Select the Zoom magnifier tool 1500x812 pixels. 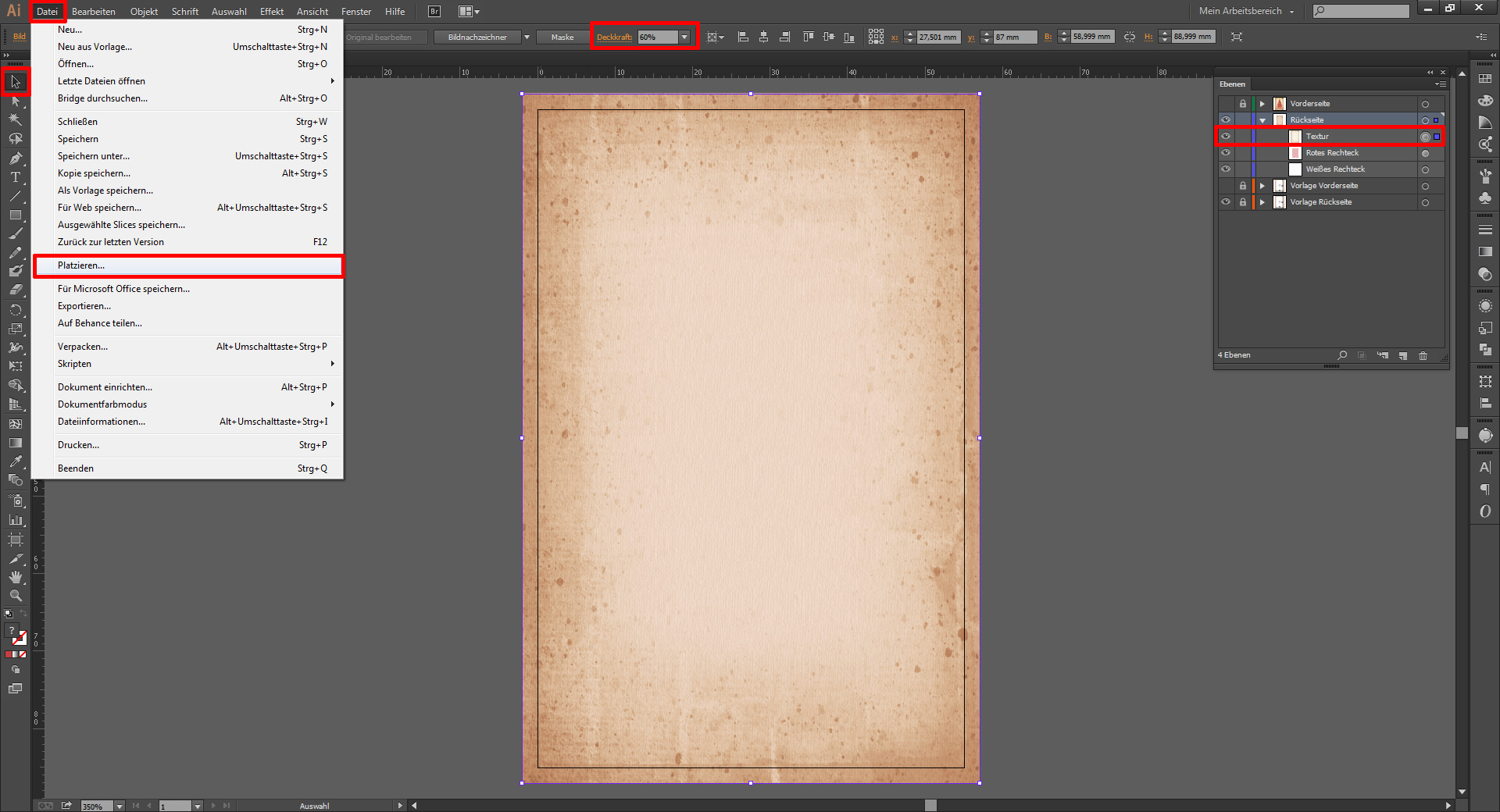tap(16, 596)
